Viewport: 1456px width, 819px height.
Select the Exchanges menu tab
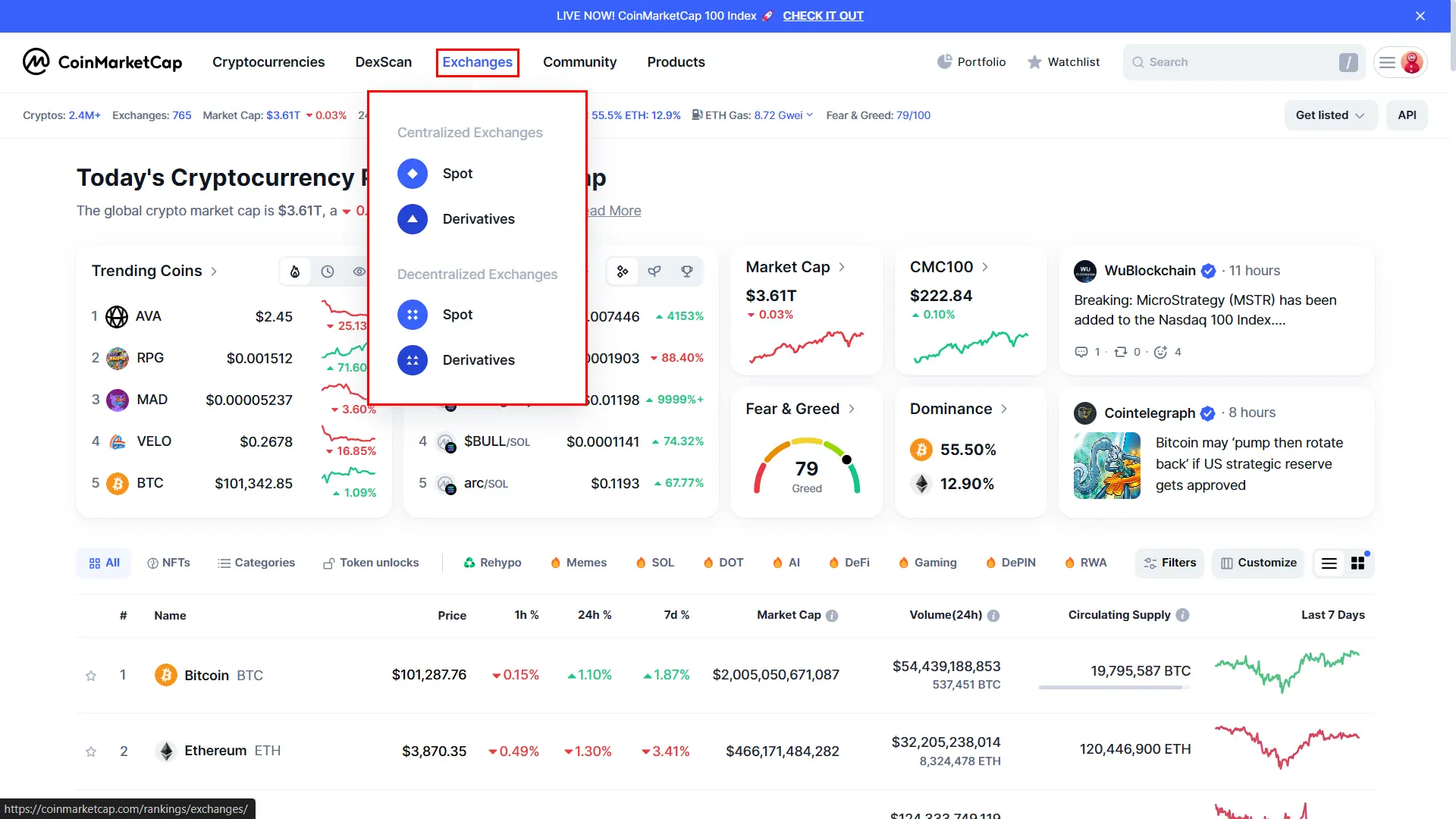pyautogui.click(x=477, y=62)
